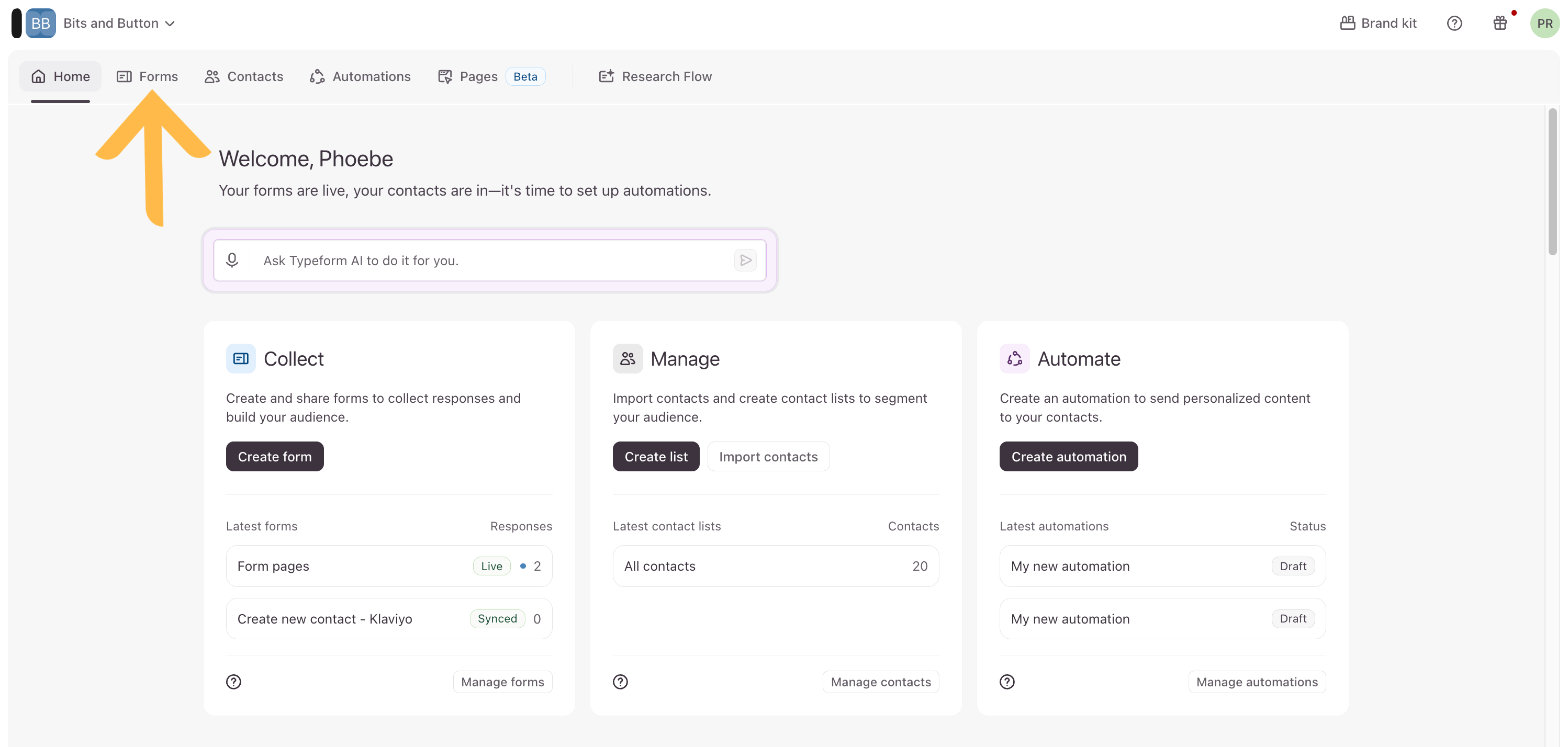Open Manage automations
The width and height of the screenshot is (1568, 747).
[x=1257, y=682]
